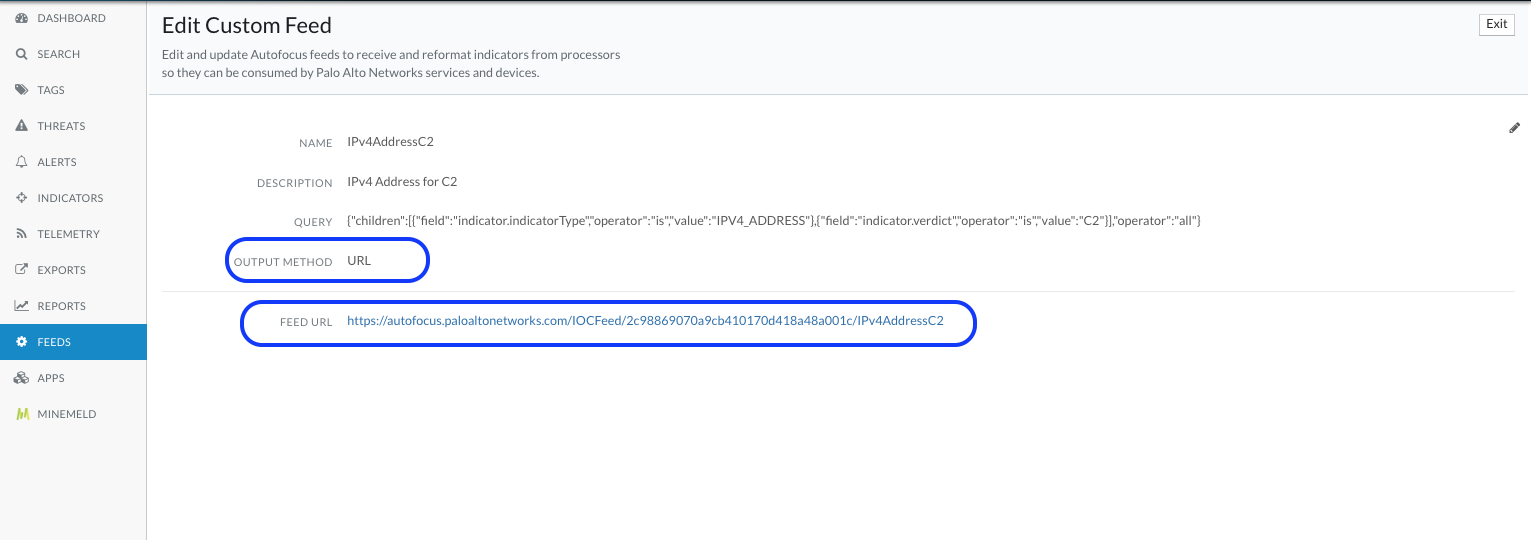This screenshot has height=540, width=1531.
Task: Open the autofocus IOCFeed URL link
Action: [645, 321]
